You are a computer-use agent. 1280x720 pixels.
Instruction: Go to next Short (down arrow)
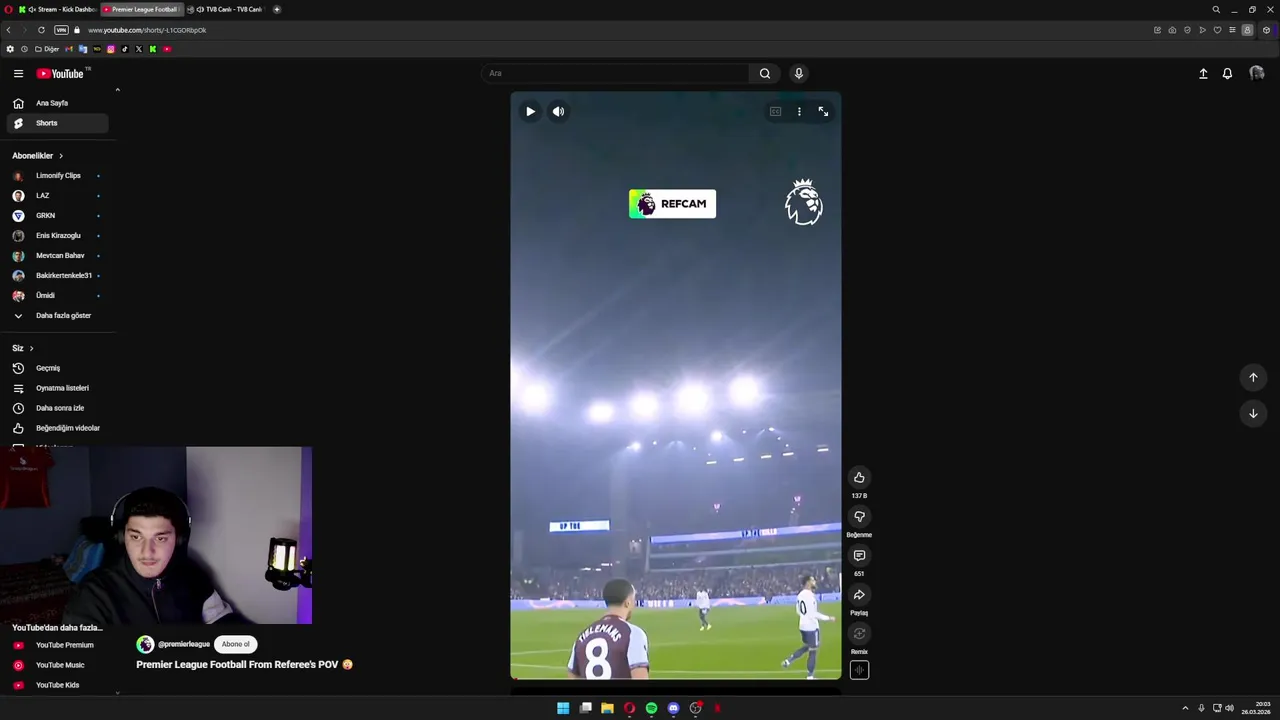[x=1253, y=413]
